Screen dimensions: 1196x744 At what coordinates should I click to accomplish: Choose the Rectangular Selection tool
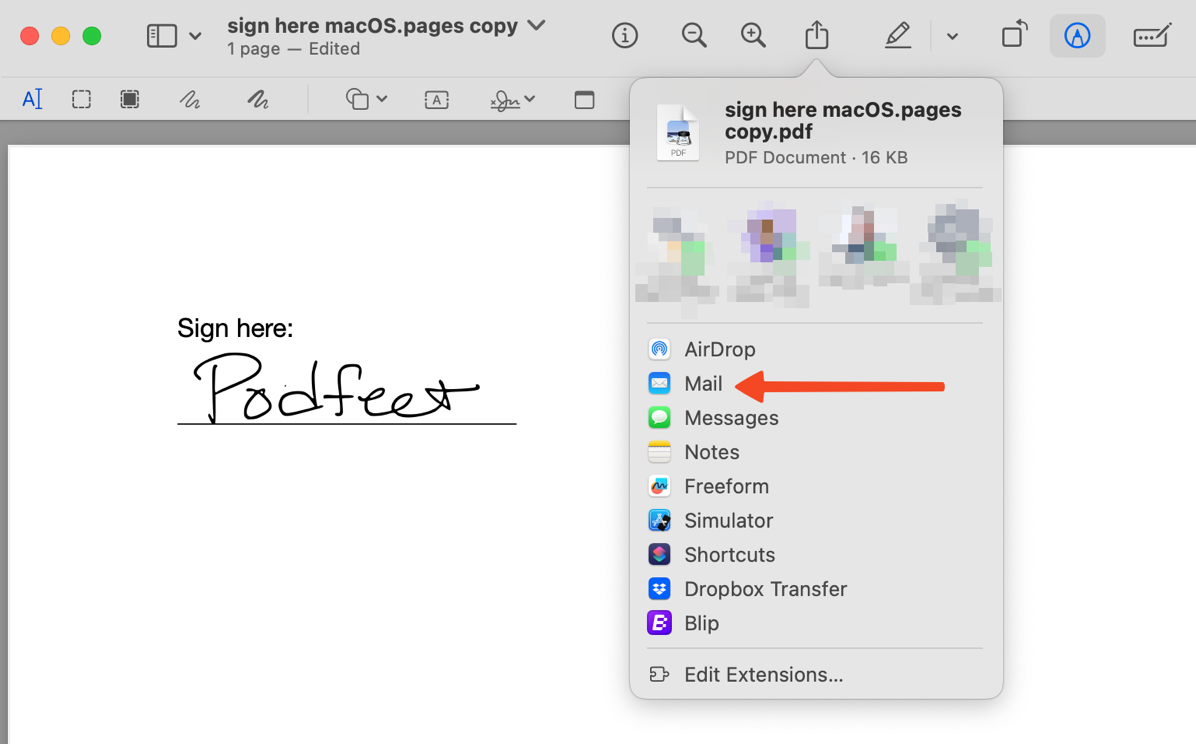pyautogui.click(x=81, y=99)
